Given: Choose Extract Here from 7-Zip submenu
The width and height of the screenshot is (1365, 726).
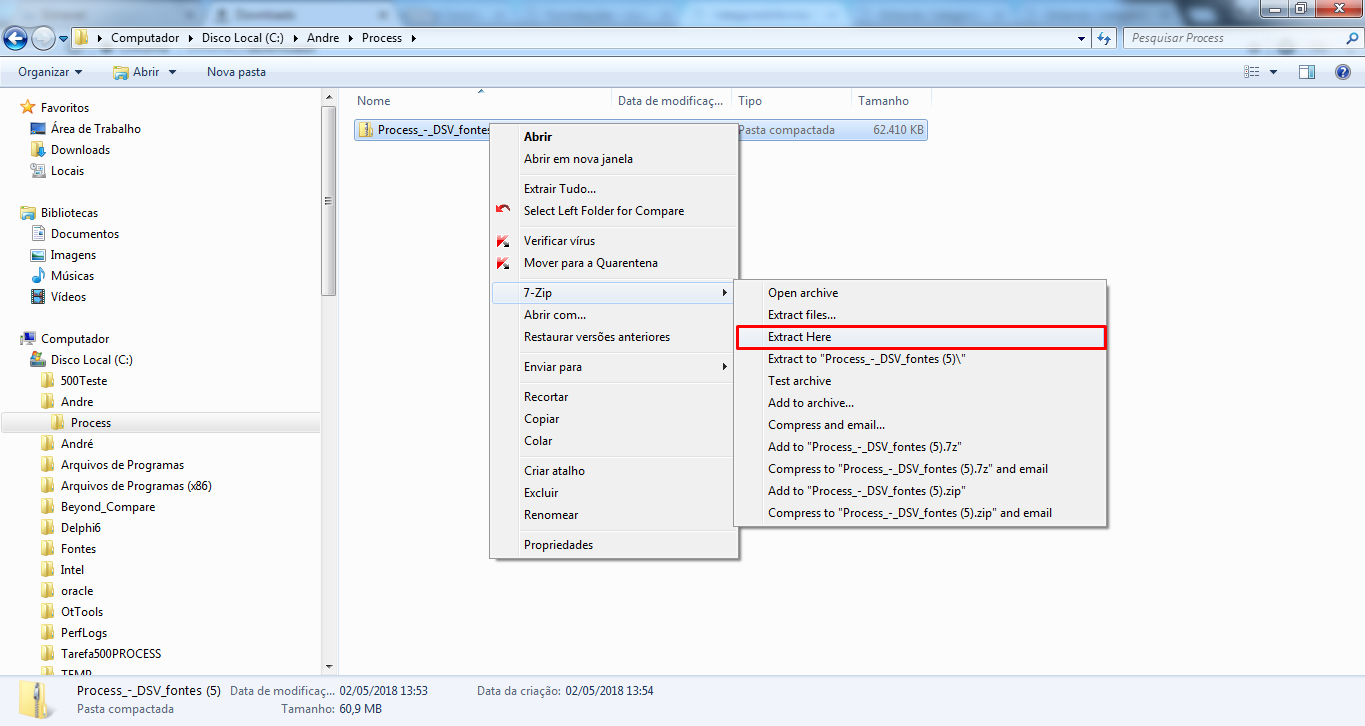Looking at the screenshot, I should [x=799, y=337].
